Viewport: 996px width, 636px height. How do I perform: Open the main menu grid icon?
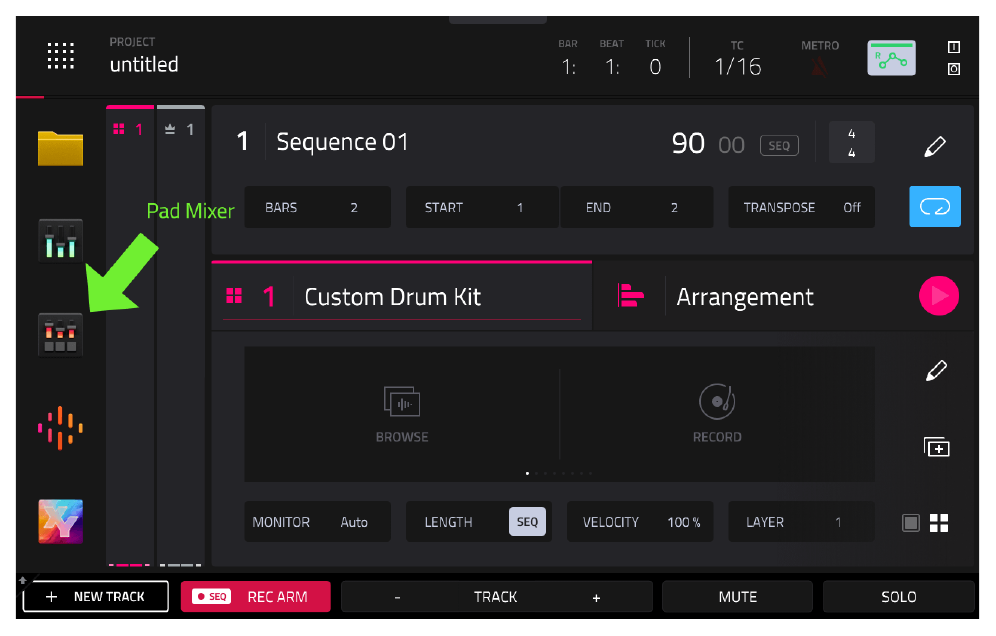click(60, 56)
